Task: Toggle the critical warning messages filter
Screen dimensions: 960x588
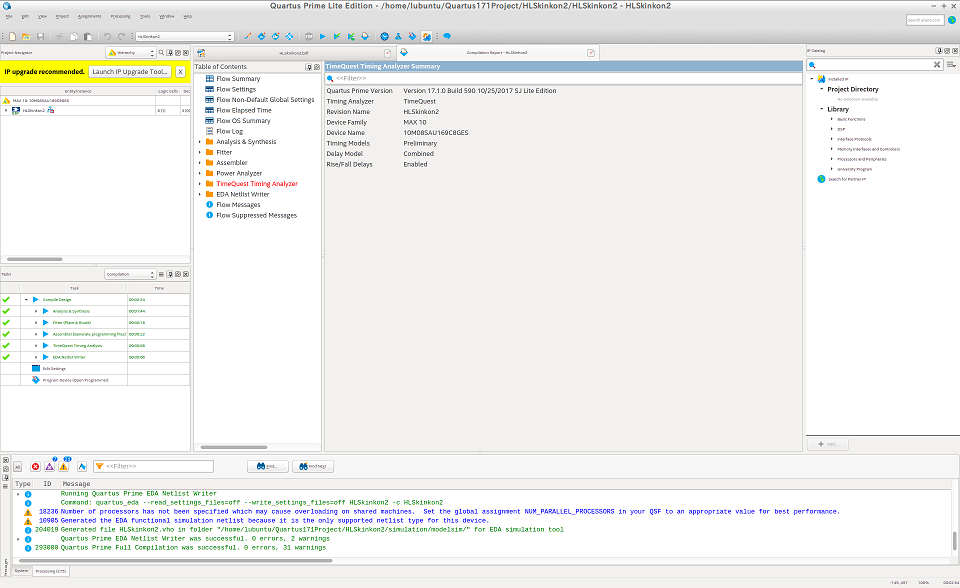Action: (x=50, y=467)
